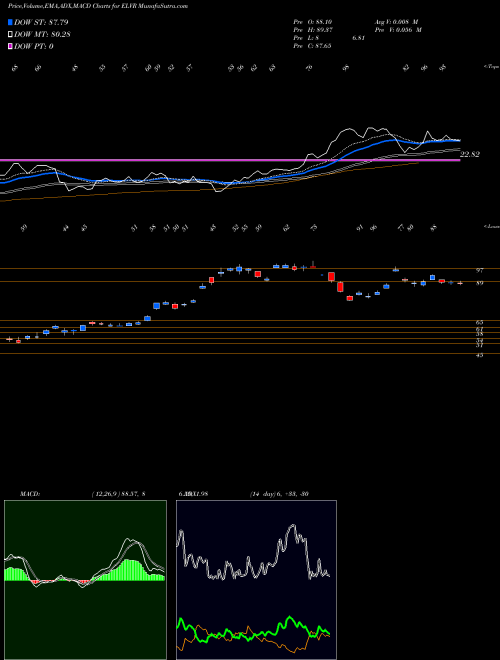Click the 45 price level label
Image resolution: width=500 pixels, height=660 pixels.
[x=479, y=355]
